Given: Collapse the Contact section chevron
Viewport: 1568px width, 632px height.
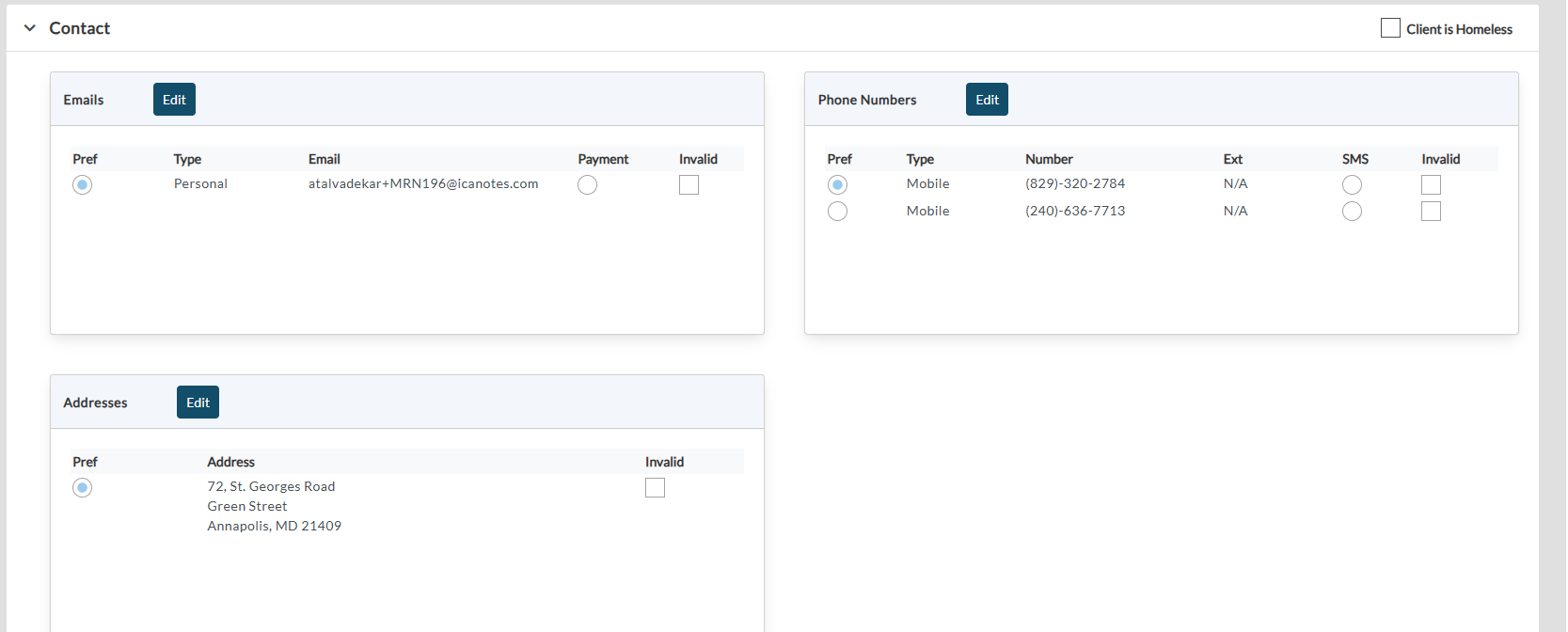Looking at the screenshot, I should click(30, 28).
